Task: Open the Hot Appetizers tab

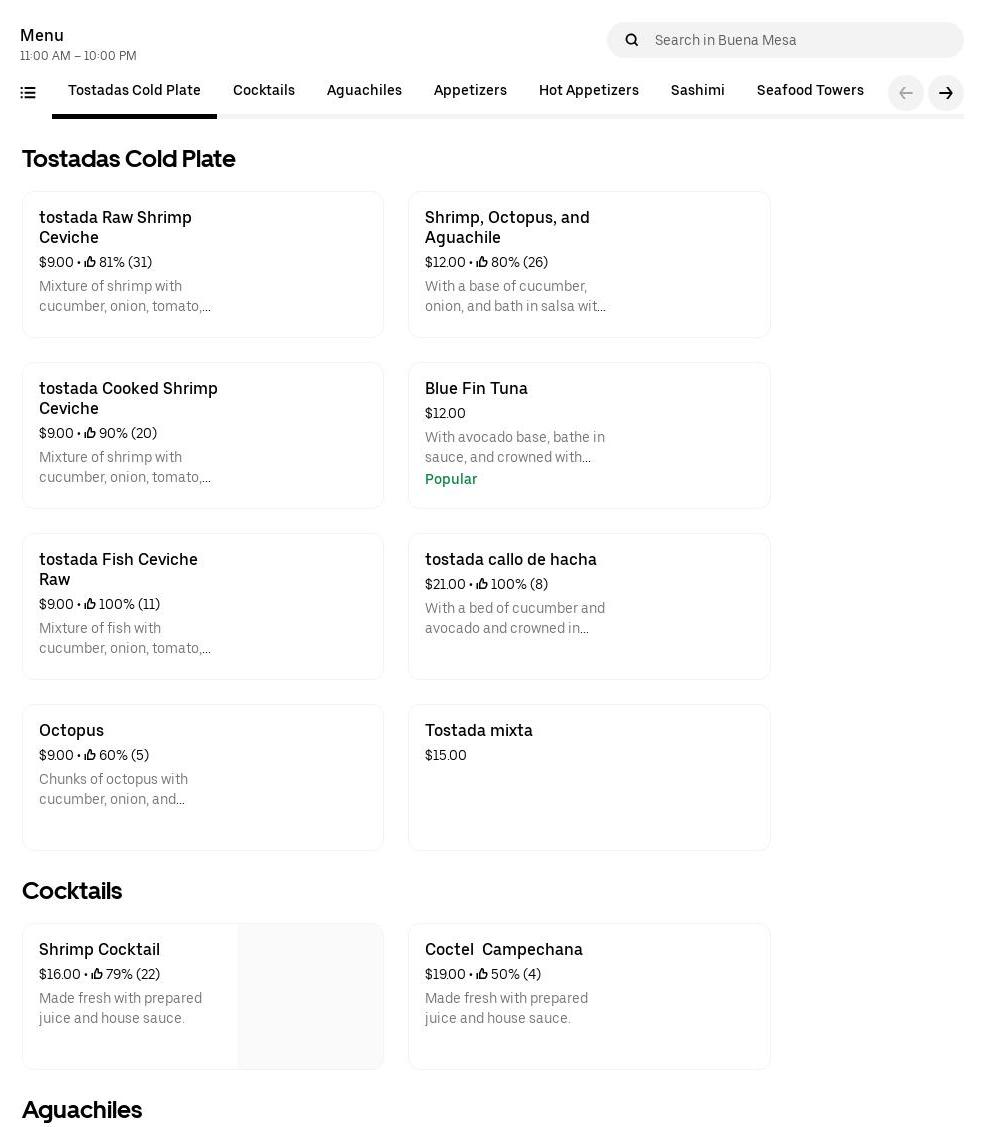Action: [x=588, y=91]
